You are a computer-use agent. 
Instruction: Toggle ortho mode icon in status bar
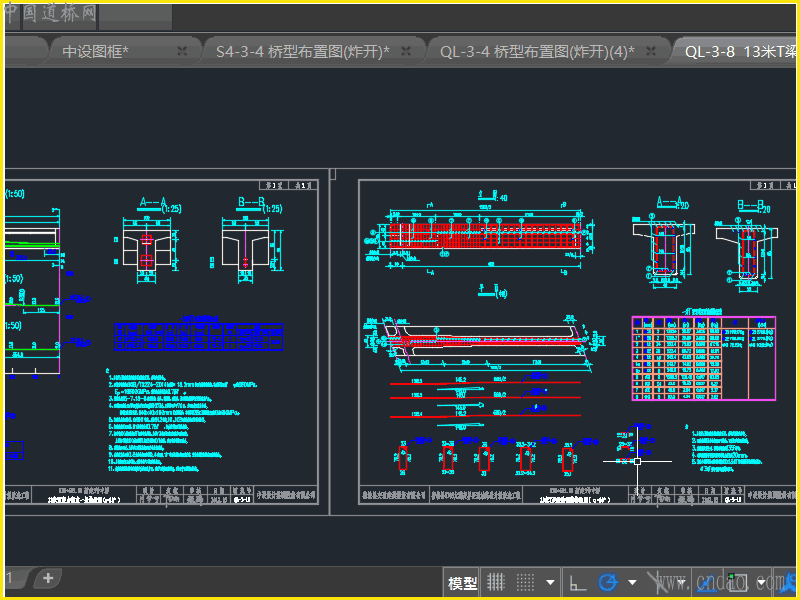[578, 582]
